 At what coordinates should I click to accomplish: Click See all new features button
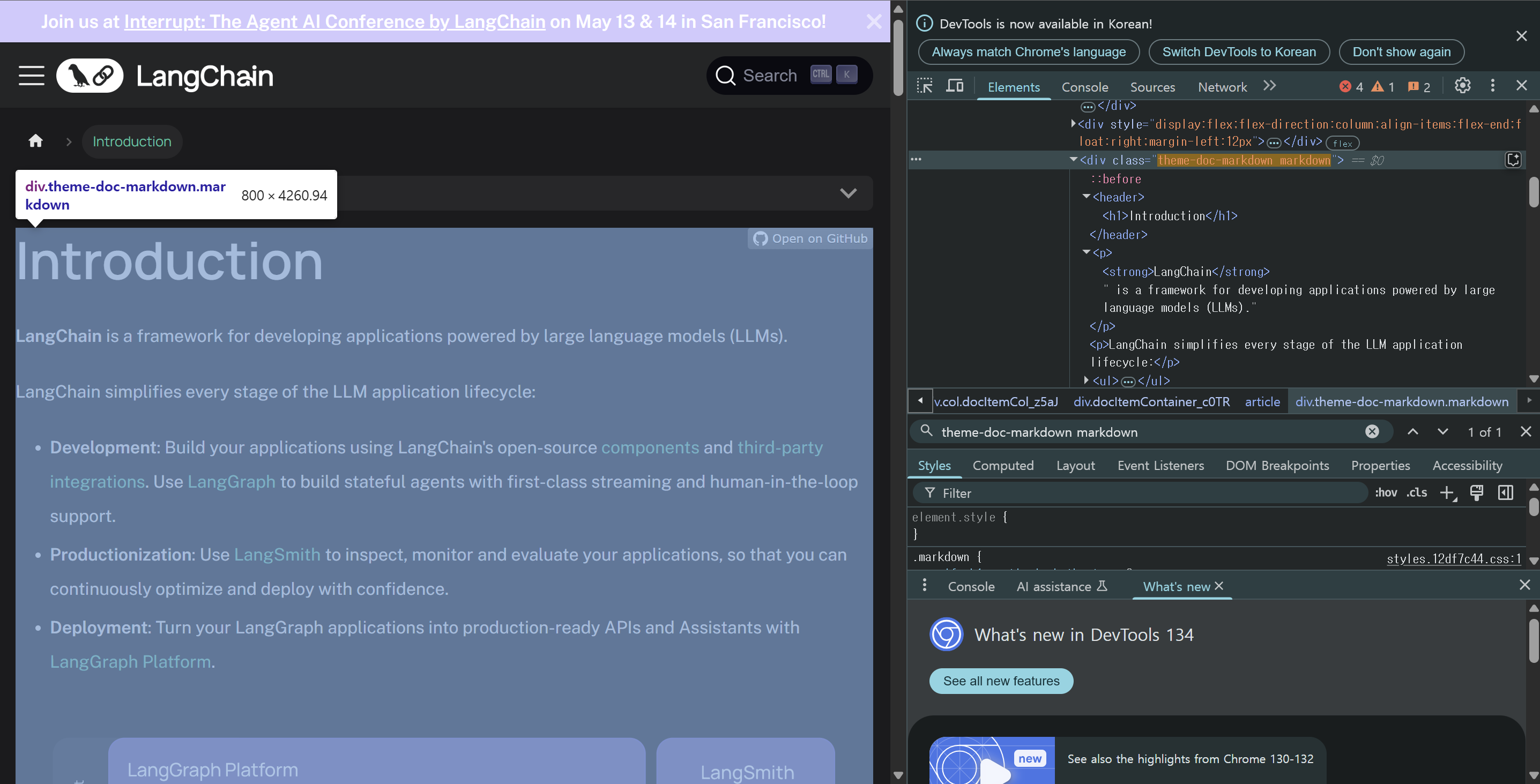(1001, 681)
